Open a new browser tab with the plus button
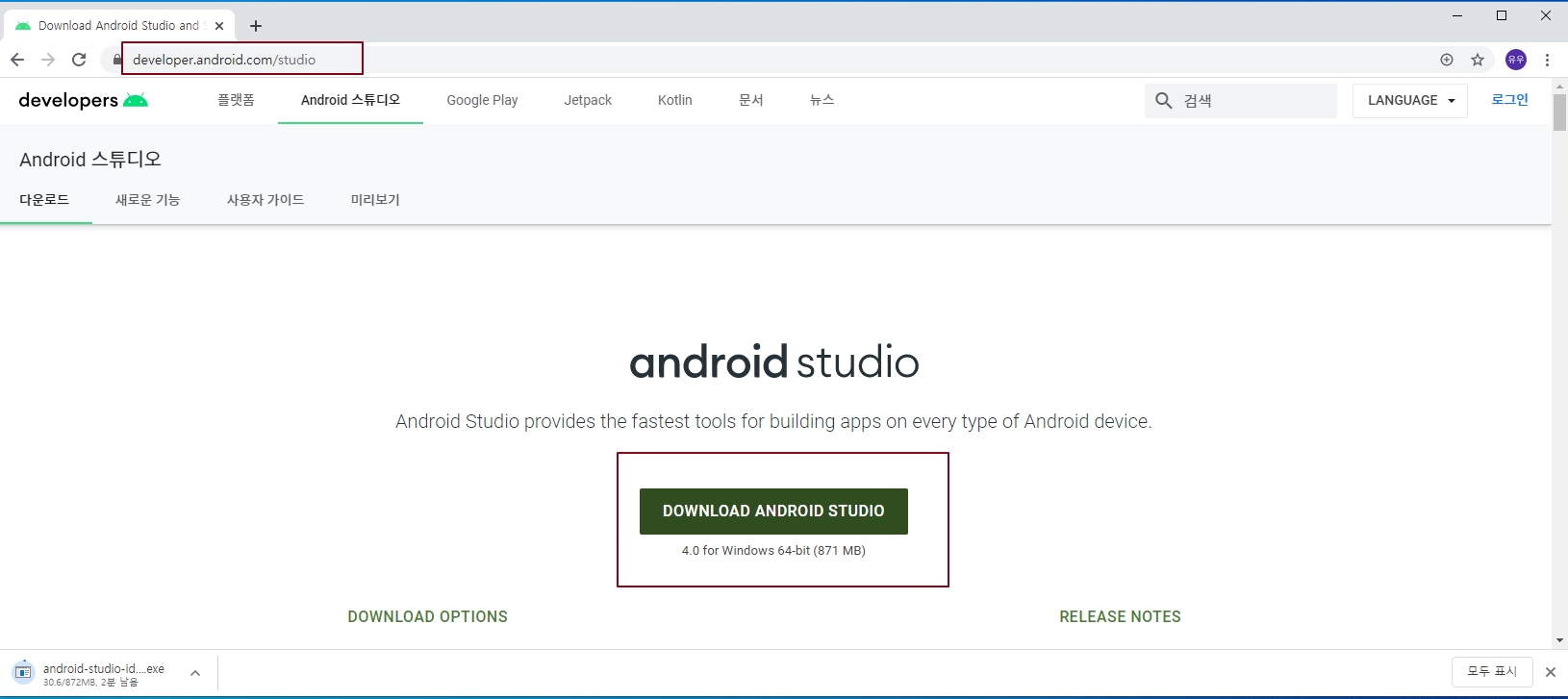The image size is (1568, 699). click(x=256, y=26)
